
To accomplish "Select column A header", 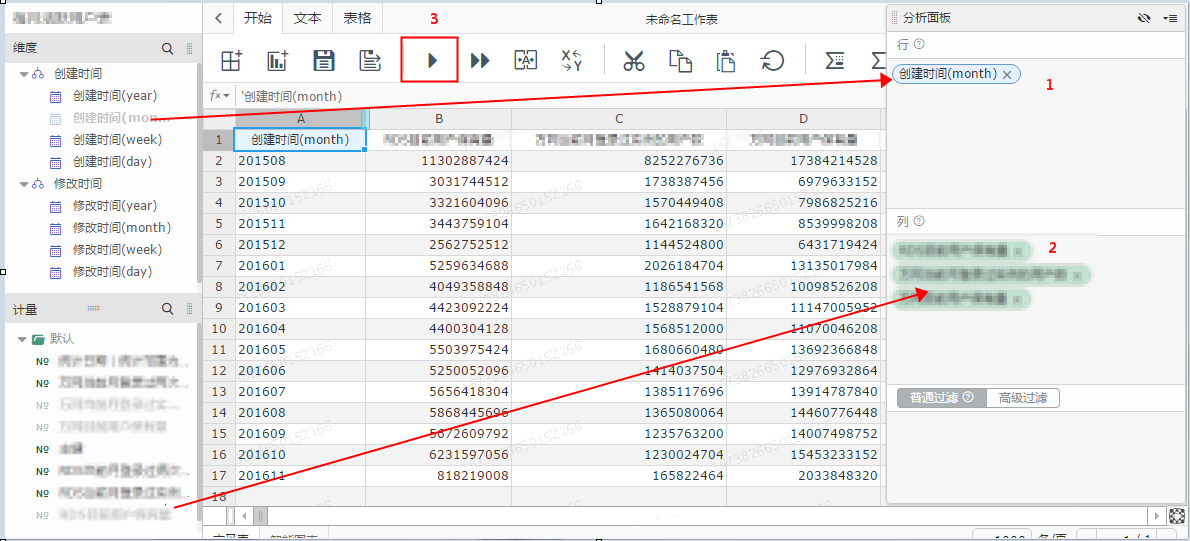I will [x=301, y=119].
